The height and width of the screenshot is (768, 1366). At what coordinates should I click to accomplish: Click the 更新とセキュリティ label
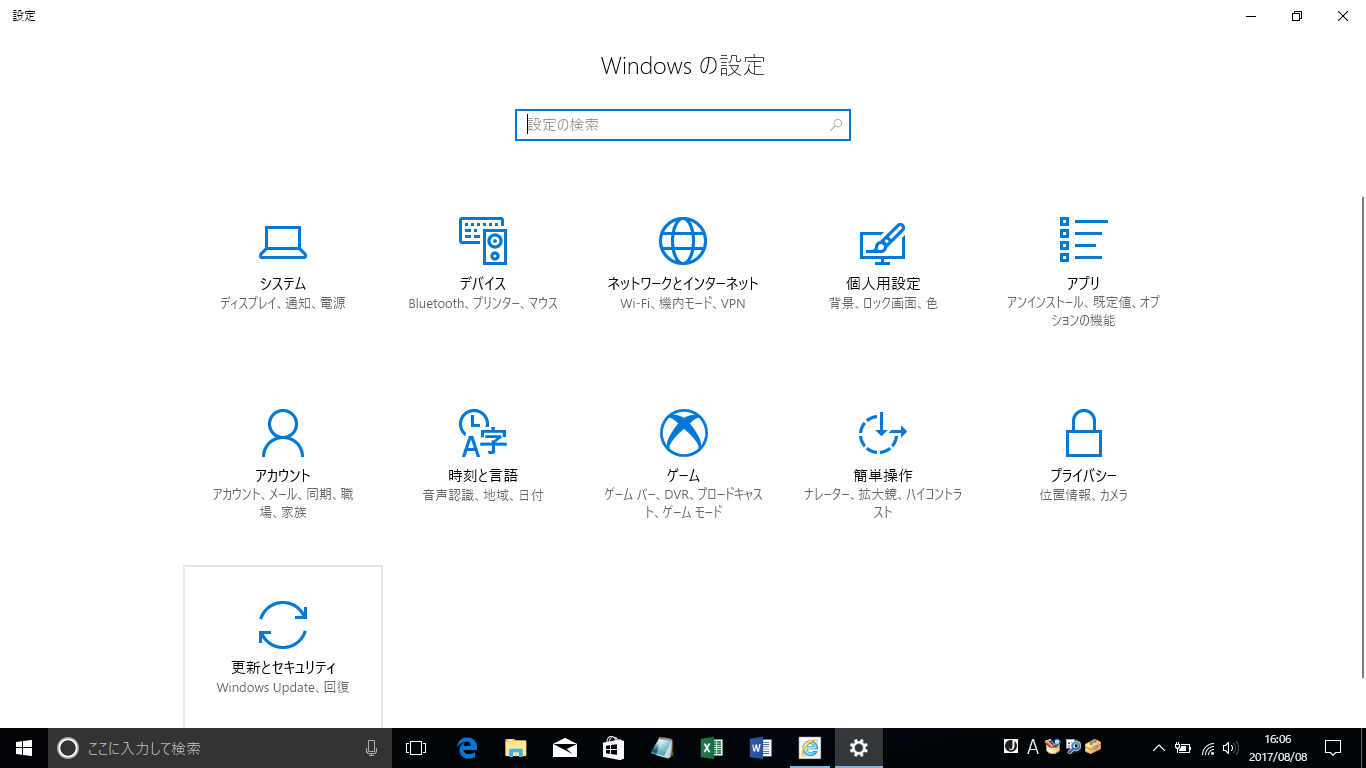coord(283,668)
